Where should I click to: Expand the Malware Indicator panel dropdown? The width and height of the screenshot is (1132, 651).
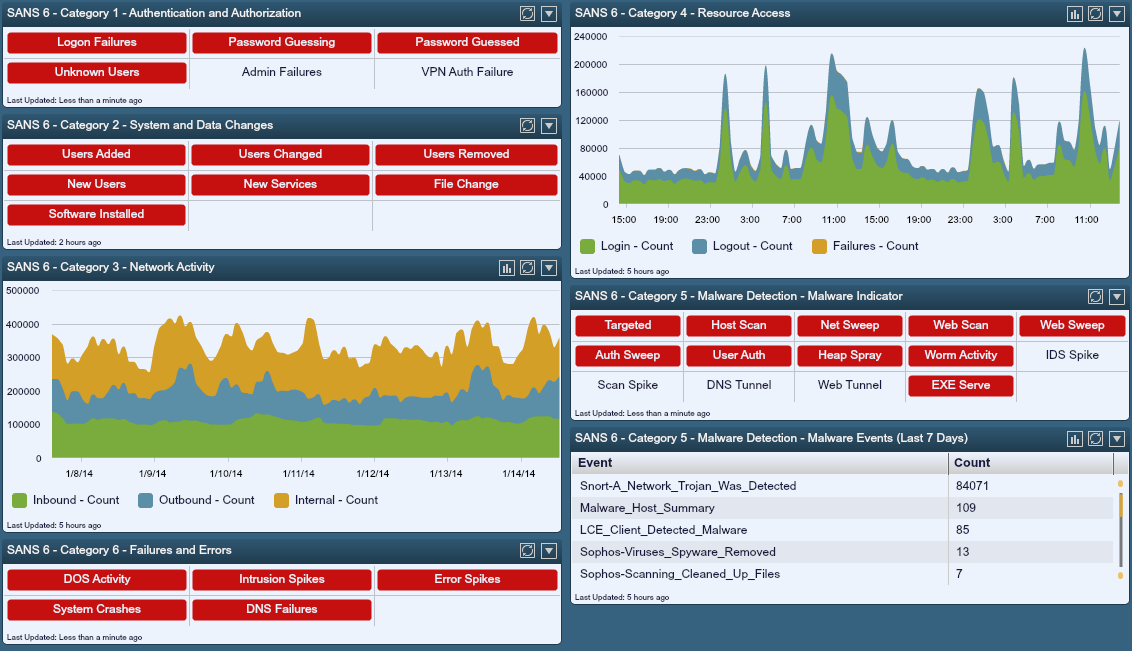pyautogui.click(x=1117, y=297)
